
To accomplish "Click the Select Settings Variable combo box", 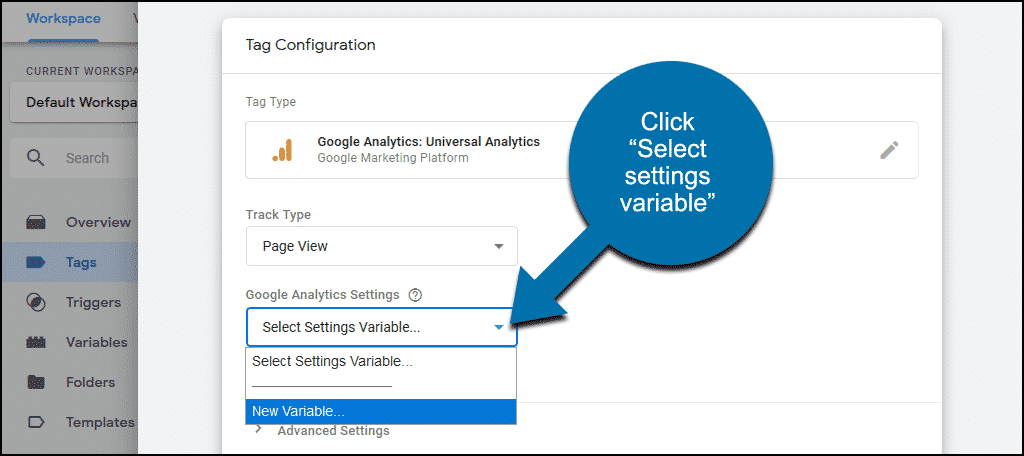I will [381, 327].
